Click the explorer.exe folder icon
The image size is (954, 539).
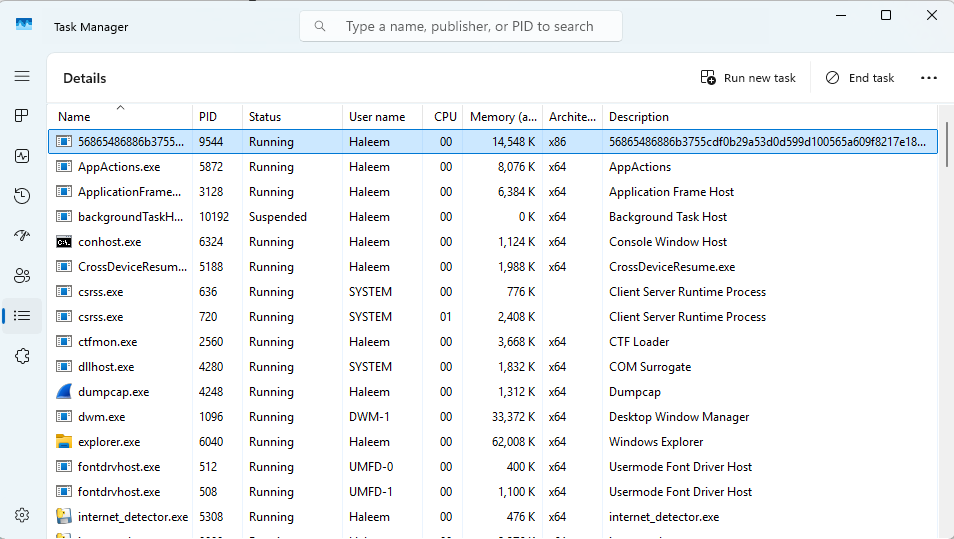pyautogui.click(x=64, y=442)
